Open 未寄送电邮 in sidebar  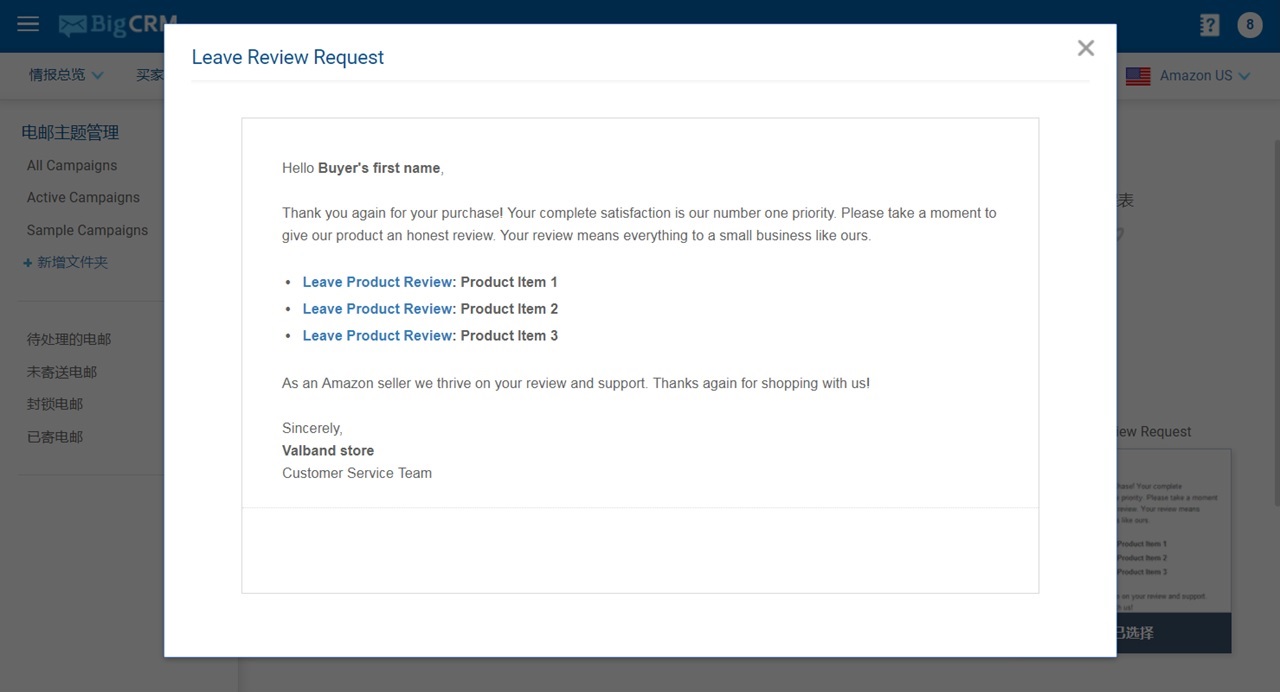pos(62,372)
